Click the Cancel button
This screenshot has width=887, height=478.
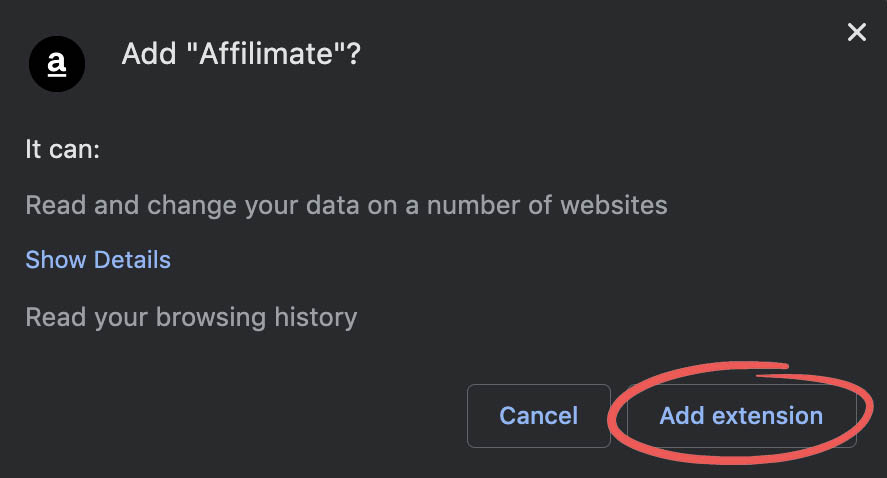tap(539, 416)
